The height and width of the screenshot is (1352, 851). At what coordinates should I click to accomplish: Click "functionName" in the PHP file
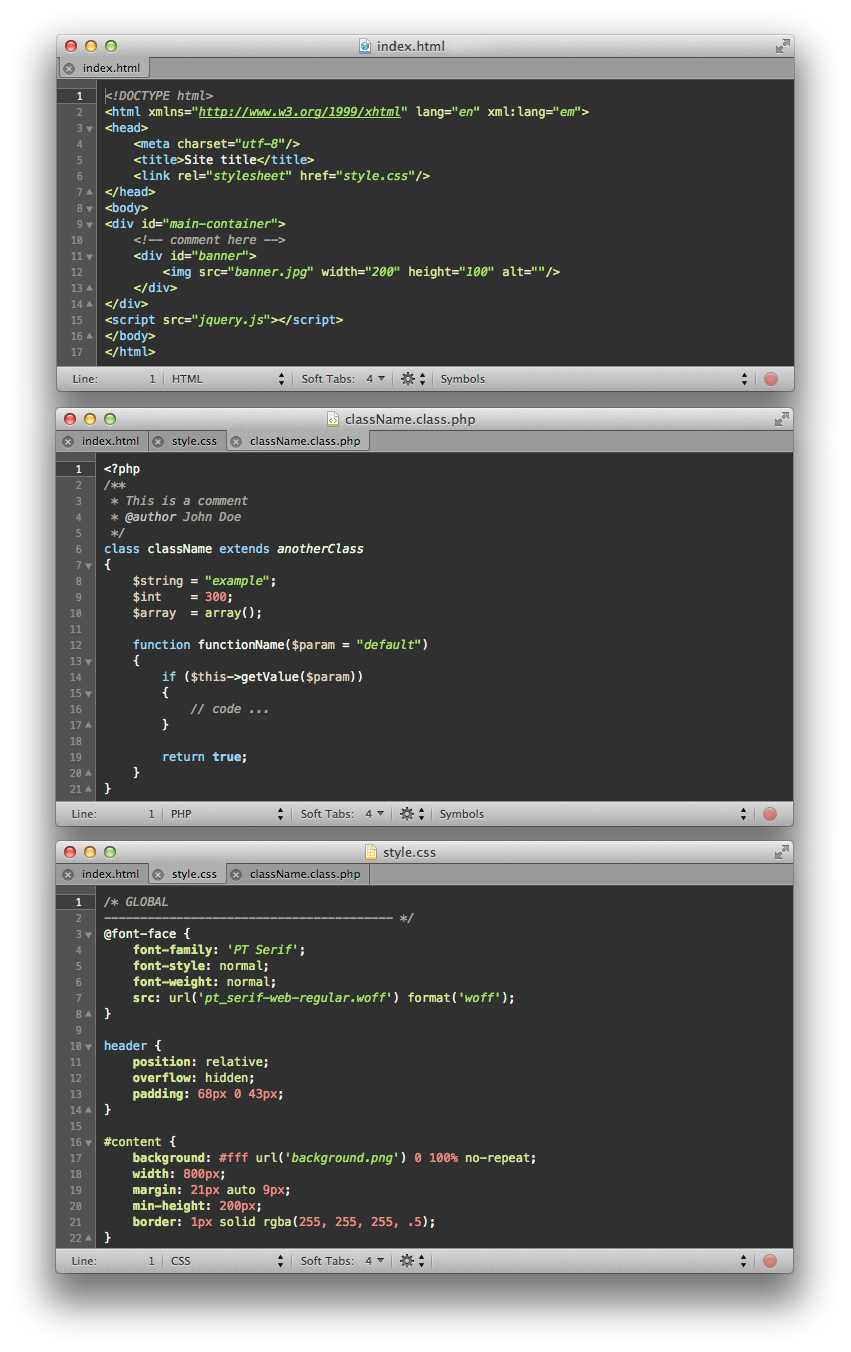pos(241,645)
